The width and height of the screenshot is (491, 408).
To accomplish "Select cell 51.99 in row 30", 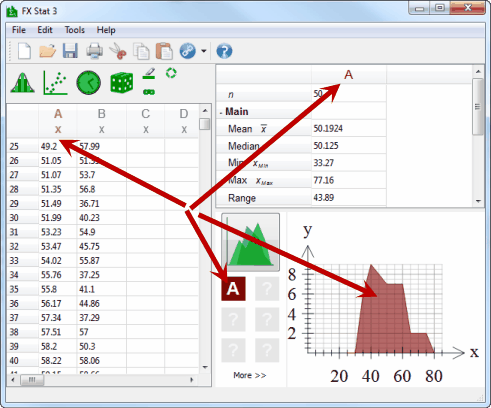I will tap(58, 218).
